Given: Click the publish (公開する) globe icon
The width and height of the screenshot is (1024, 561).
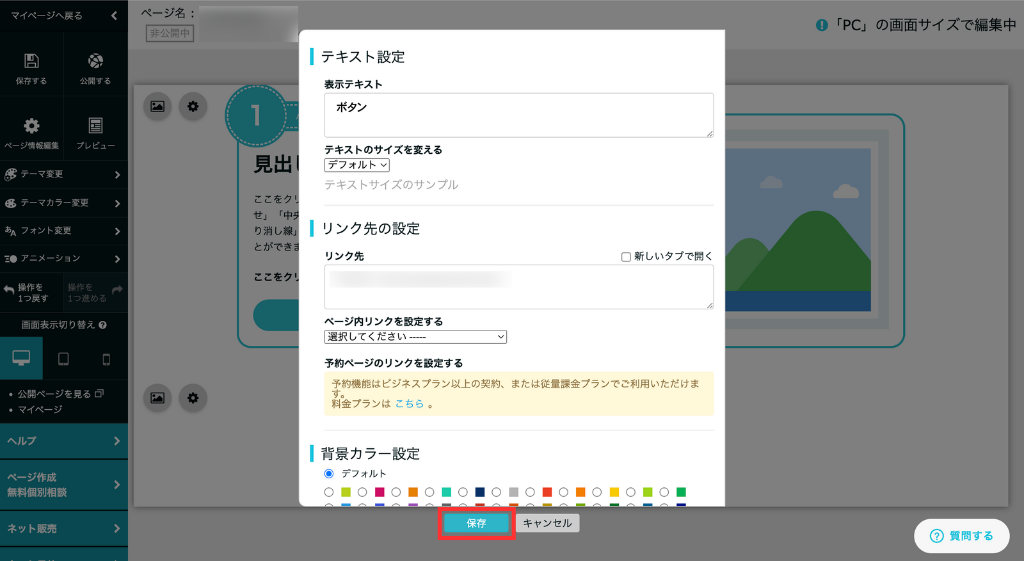Looking at the screenshot, I should (95, 62).
